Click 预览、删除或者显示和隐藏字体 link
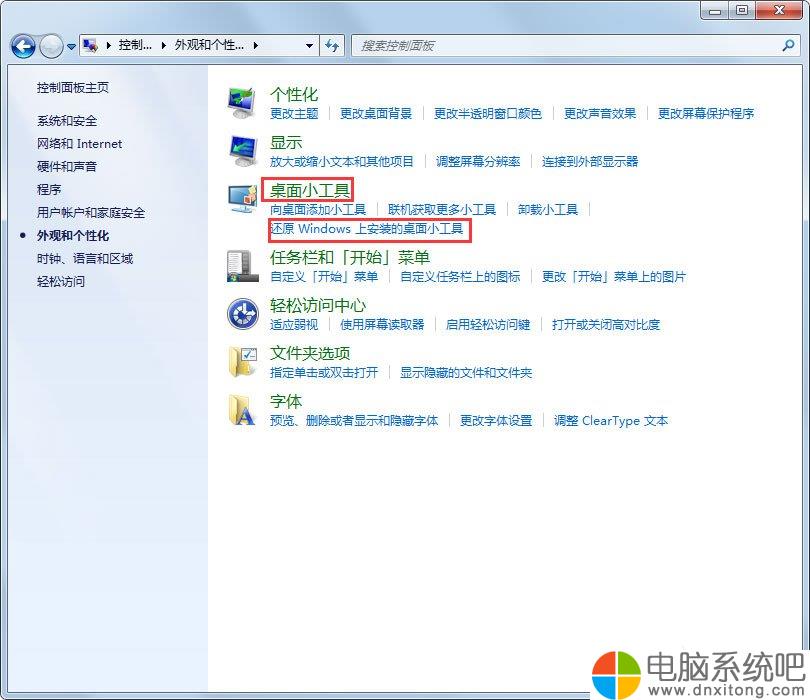Screen dimensions: 810x700 coord(354,421)
